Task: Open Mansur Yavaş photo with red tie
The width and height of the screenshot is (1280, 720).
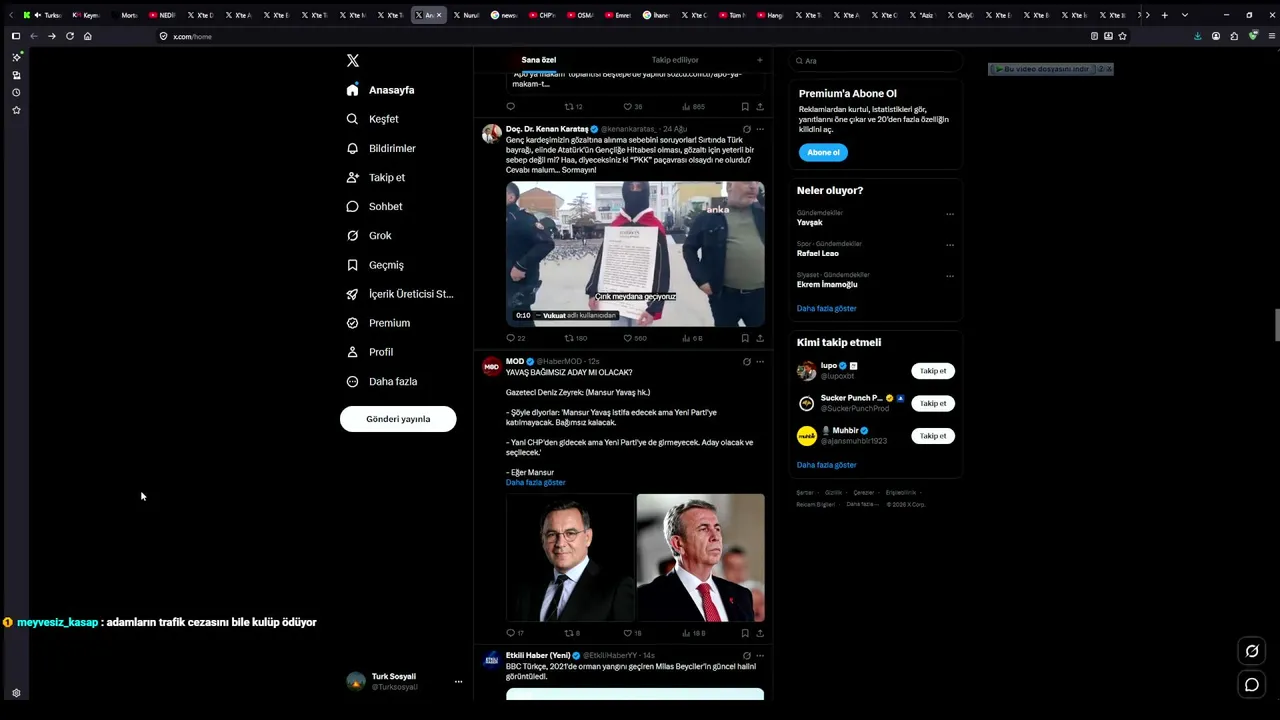Action: (x=700, y=558)
